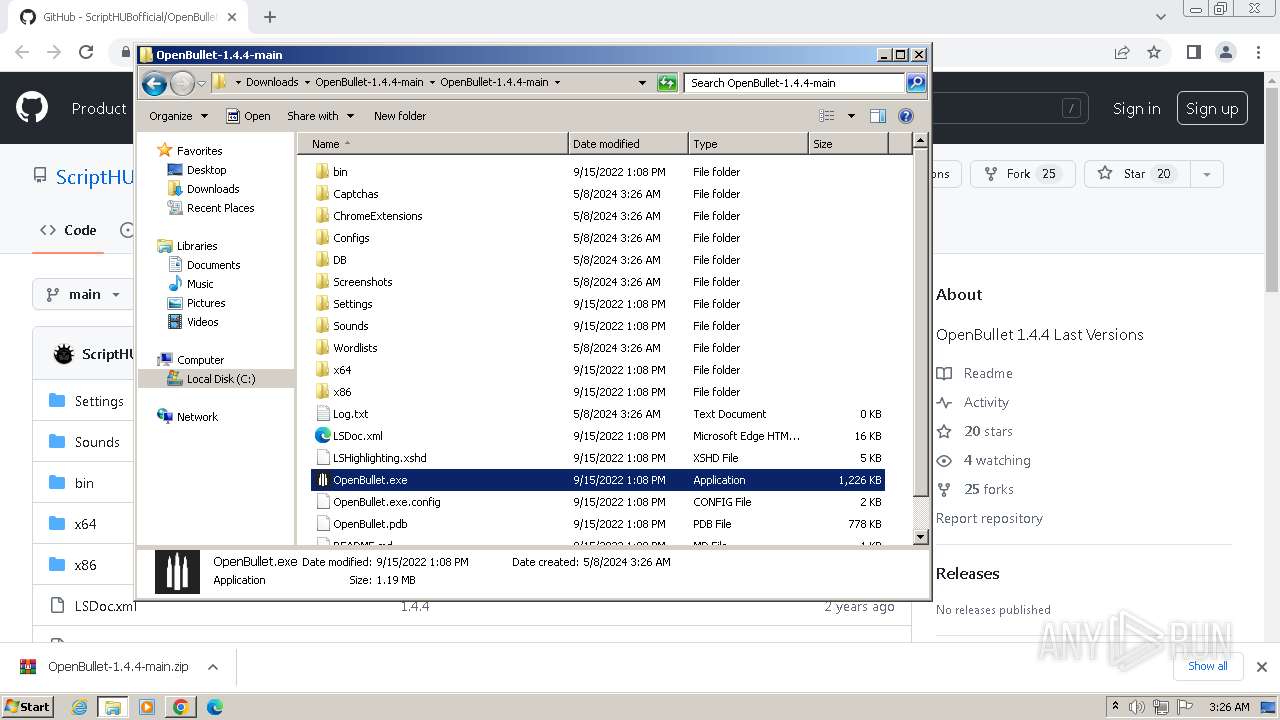Screen dimensions: 1280x720
Task: Open the Desktop shortcut in Favorites
Action: [x=206, y=170]
